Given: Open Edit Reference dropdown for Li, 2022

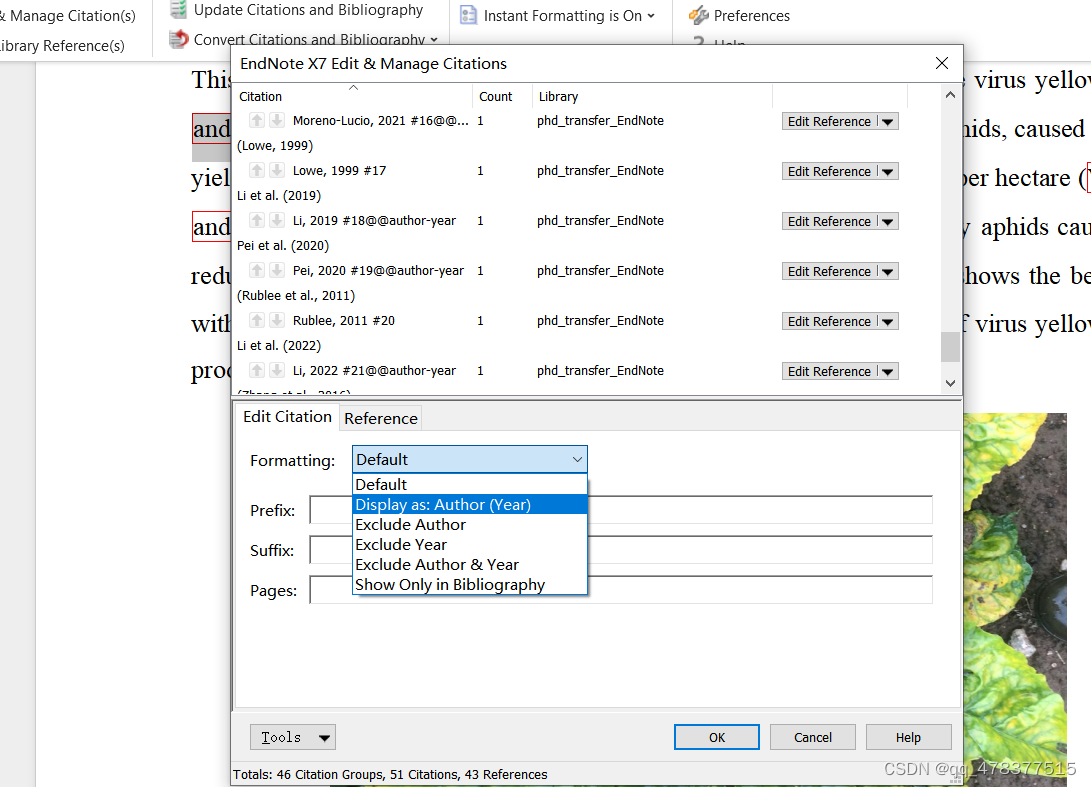Looking at the screenshot, I should [x=888, y=372].
